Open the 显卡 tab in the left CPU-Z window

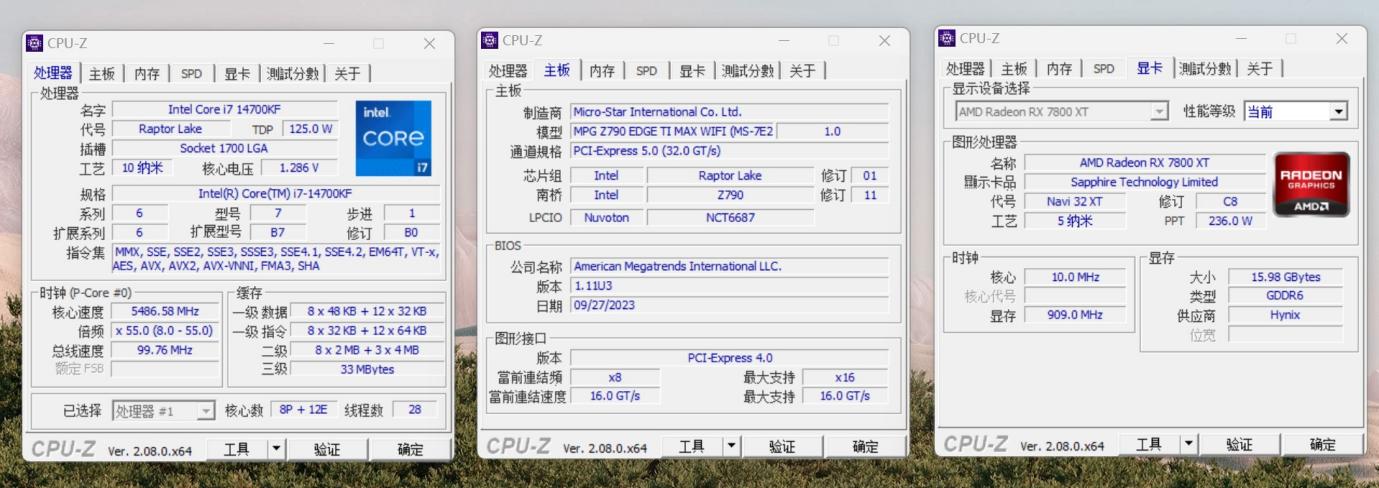point(237,73)
